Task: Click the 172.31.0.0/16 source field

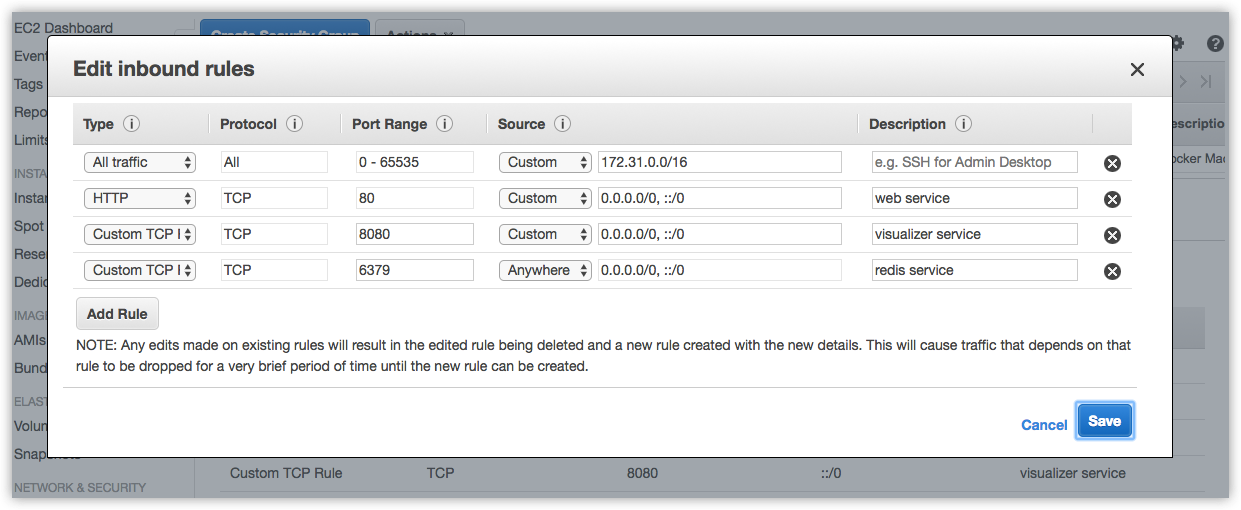Action: 719,162
